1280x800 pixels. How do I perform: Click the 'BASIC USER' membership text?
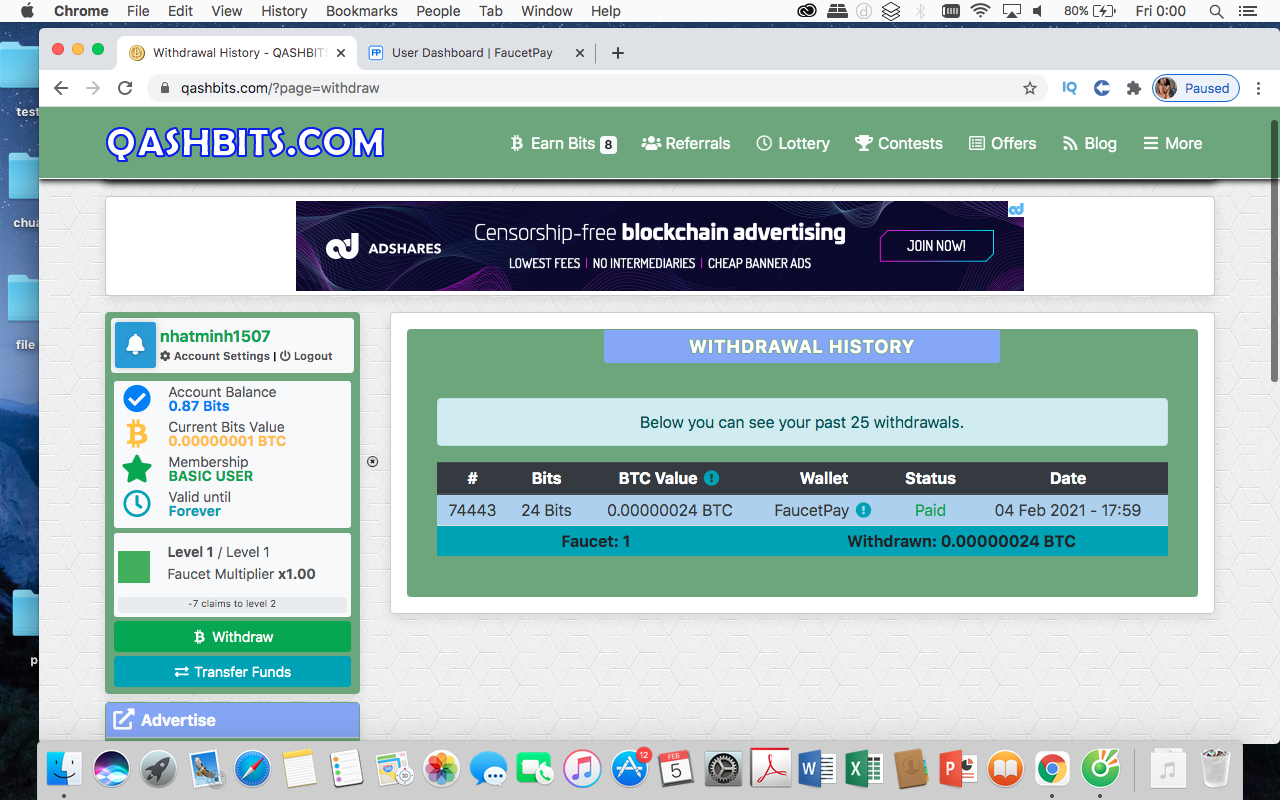click(x=211, y=476)
